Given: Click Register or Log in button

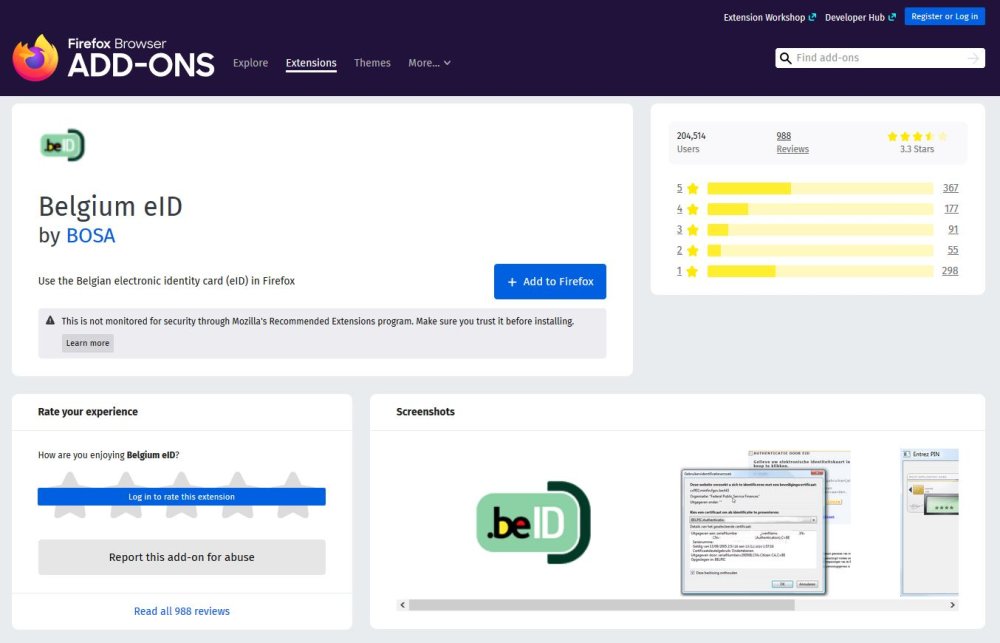Looking at the screenshot, I should tap(944, 17).
